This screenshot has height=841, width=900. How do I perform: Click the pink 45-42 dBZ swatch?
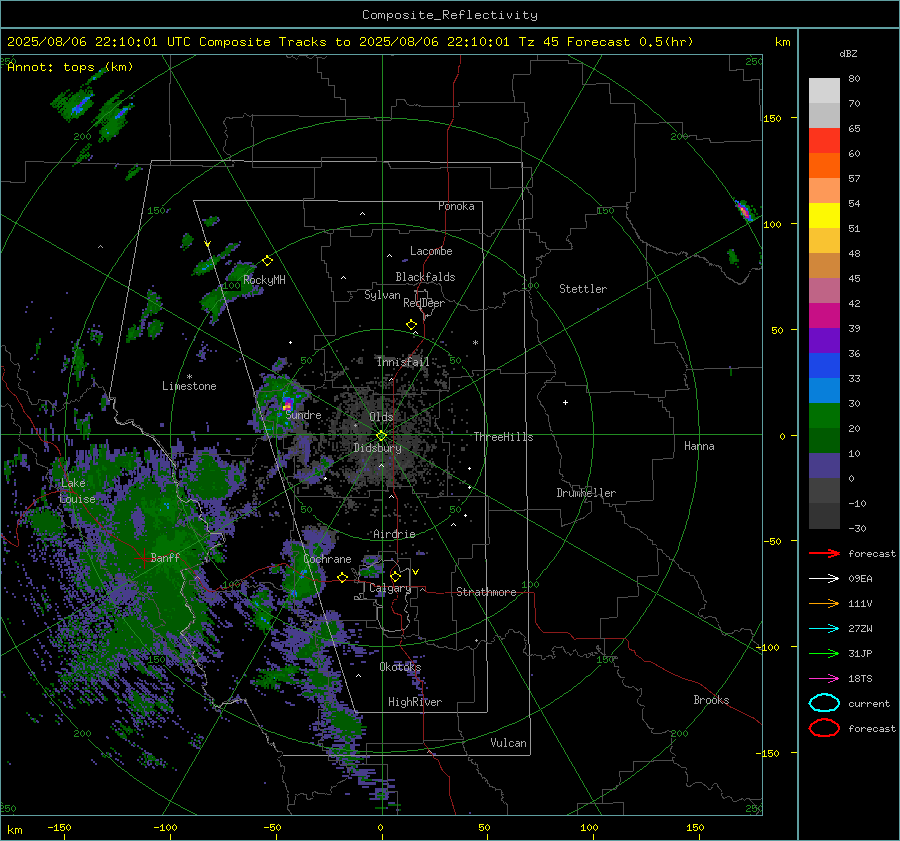[824, 290]
